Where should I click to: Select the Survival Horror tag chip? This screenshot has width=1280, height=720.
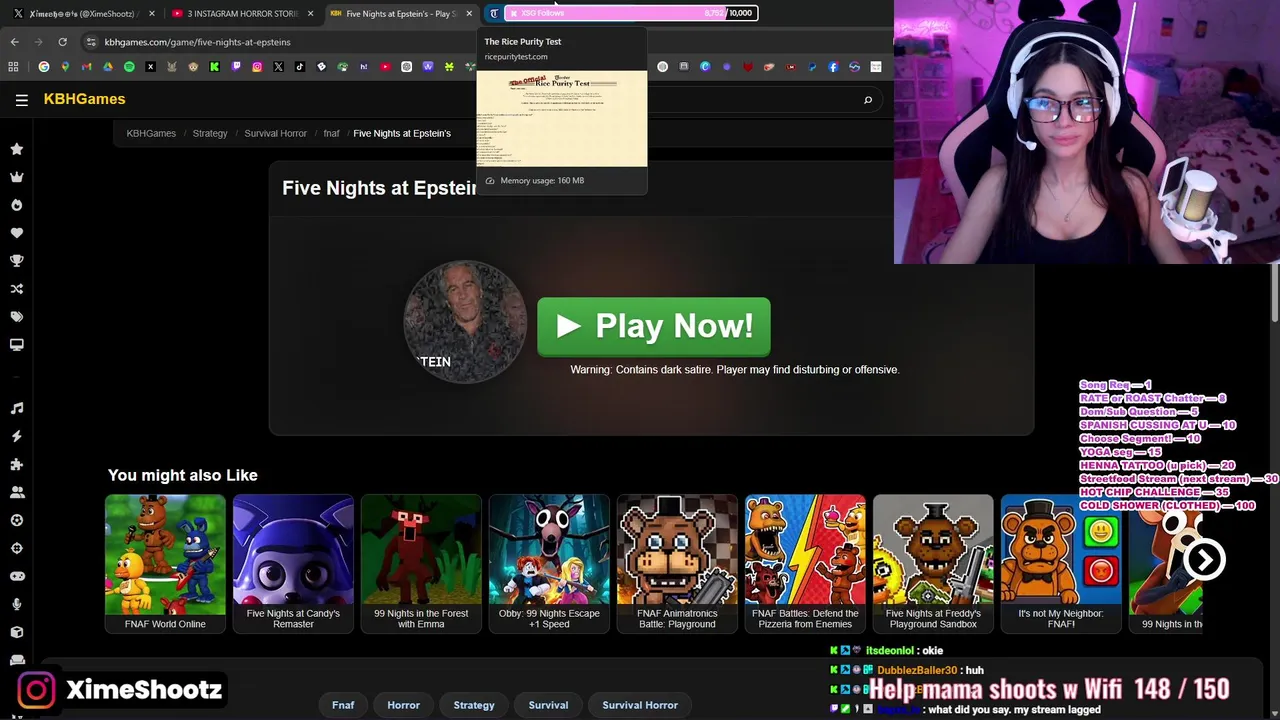pyautogui.click(x=640, y=705)
